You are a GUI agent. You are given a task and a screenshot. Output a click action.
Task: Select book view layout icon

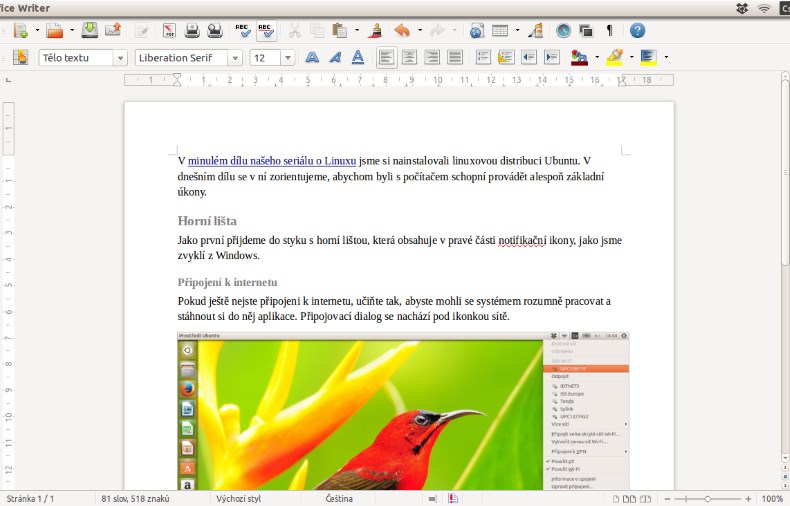[645, 499]
